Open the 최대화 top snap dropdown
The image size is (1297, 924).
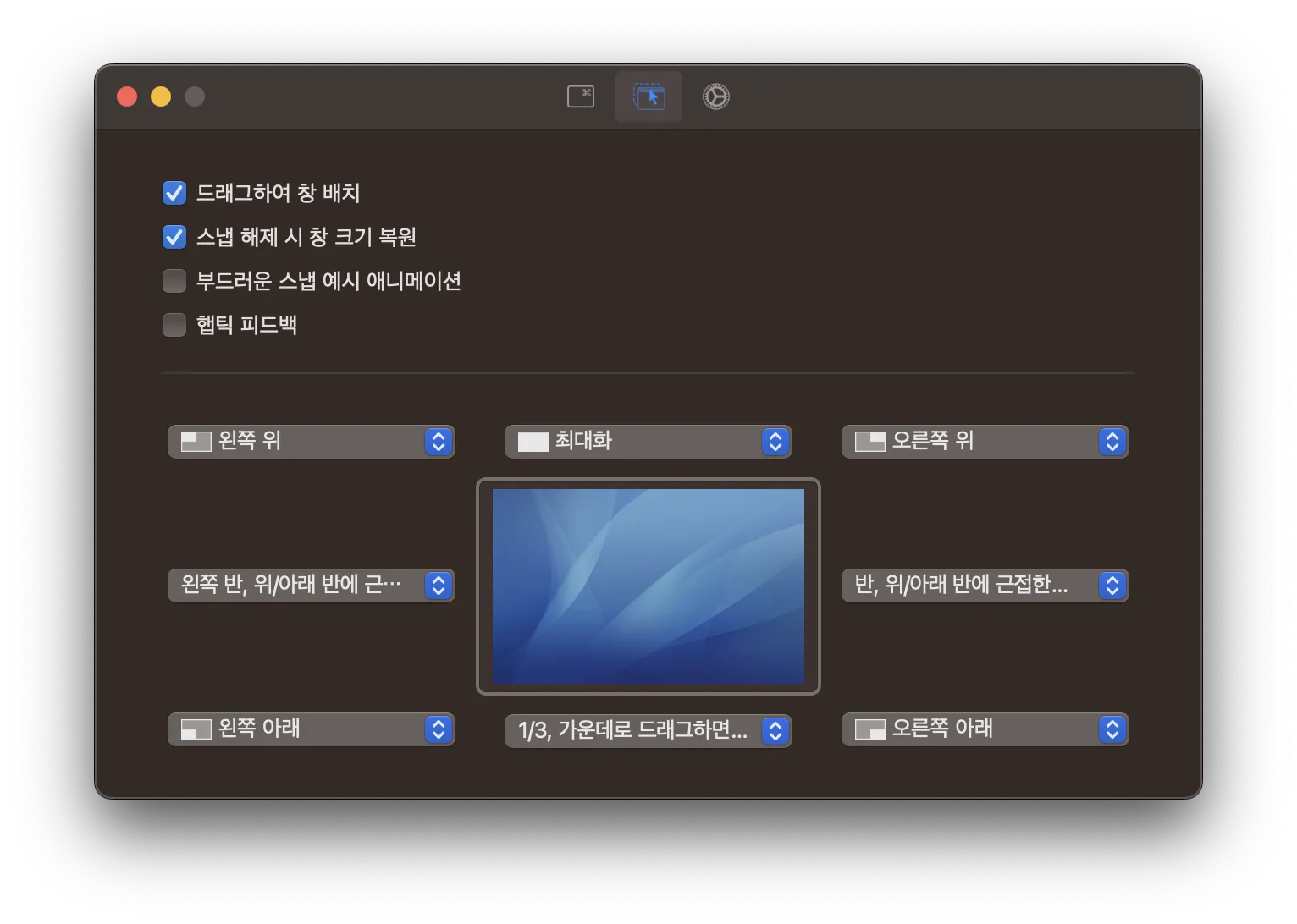click(x=648, y=442)
